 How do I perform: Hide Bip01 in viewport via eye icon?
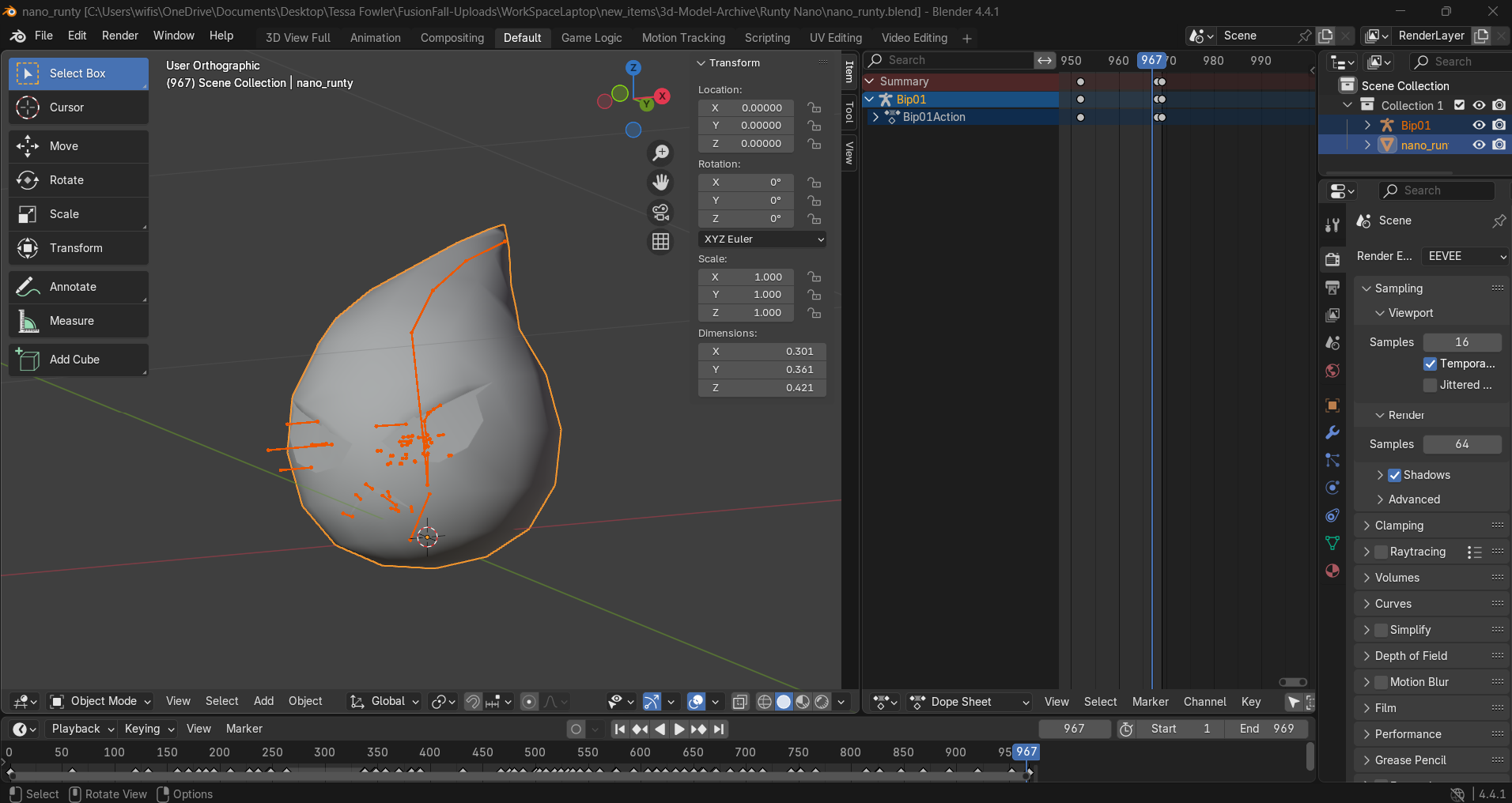1479,125
